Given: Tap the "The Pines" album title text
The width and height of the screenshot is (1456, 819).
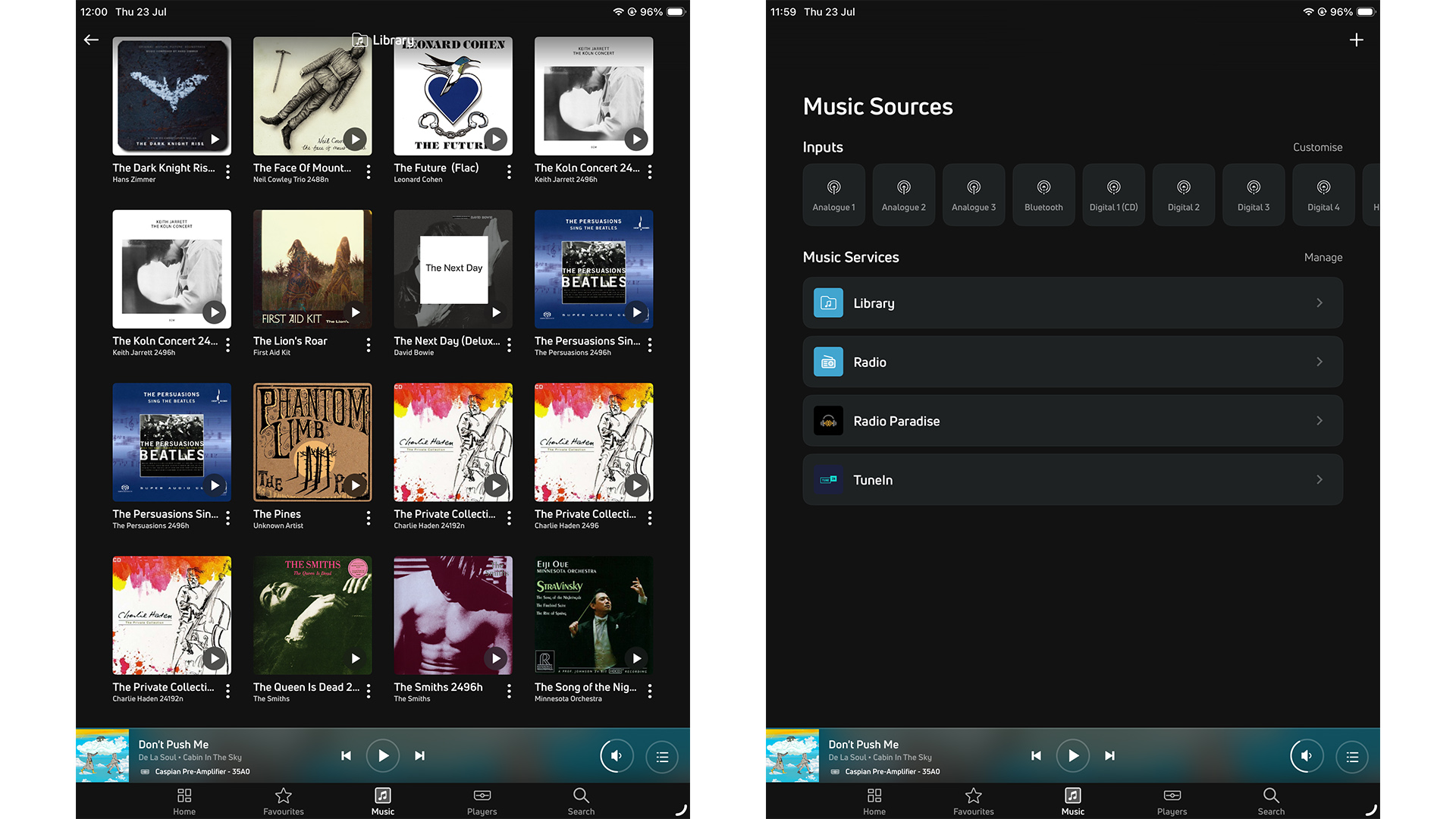Looking at the screenshot, I should [277, 514].
